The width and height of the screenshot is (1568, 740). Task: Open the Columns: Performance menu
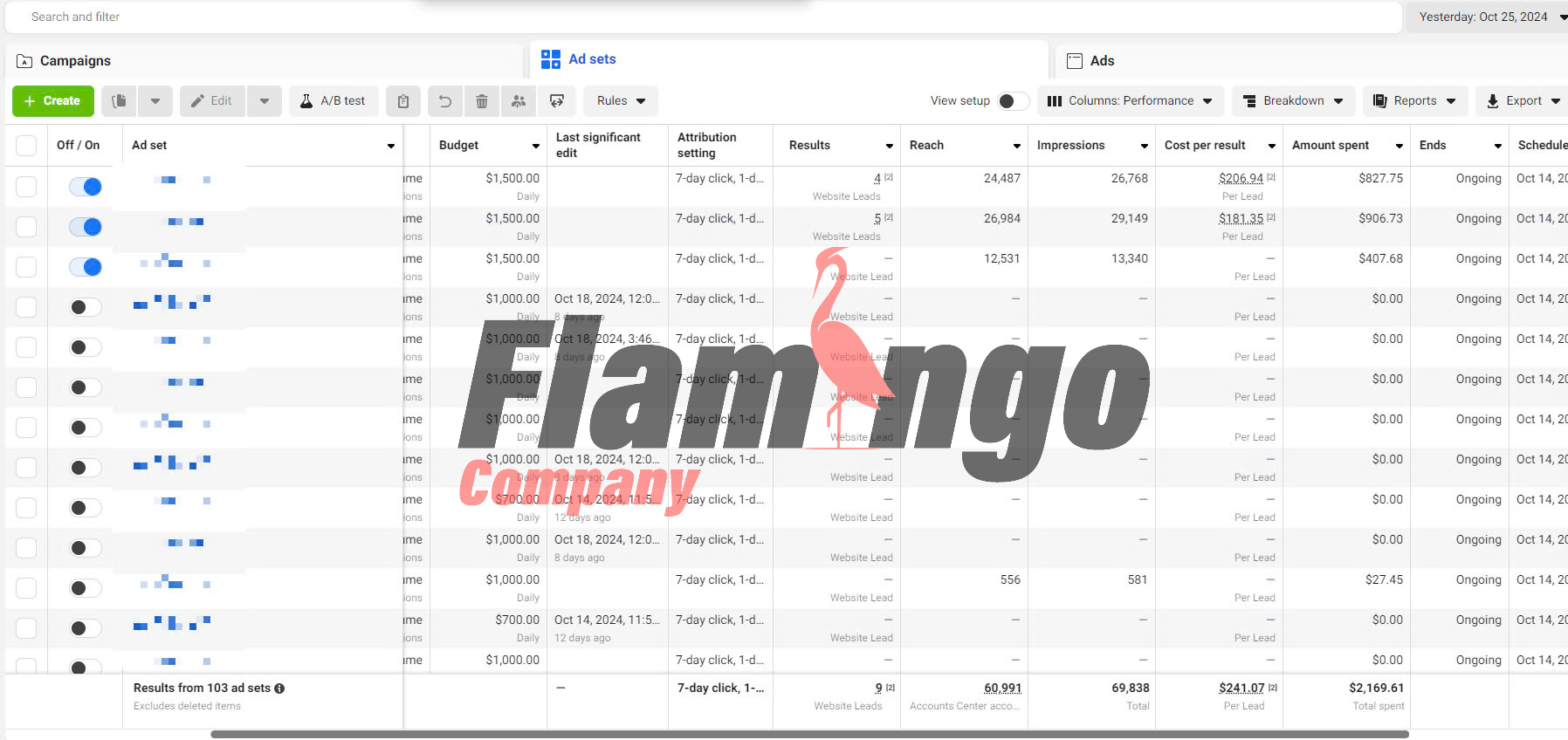1131,101
